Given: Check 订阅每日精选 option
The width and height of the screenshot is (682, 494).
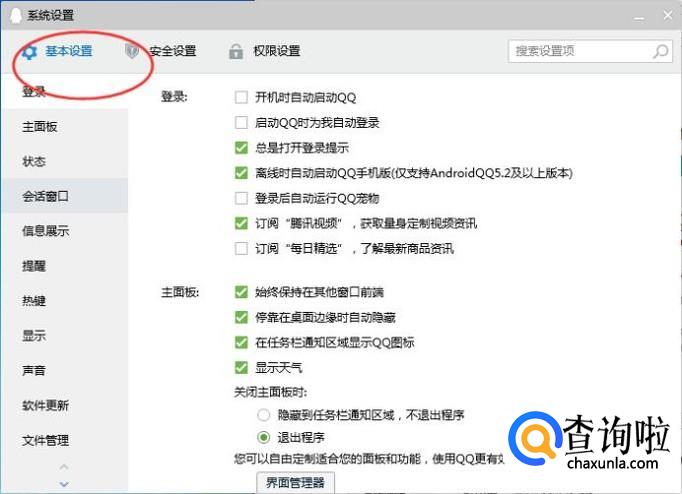Looking at the screenshot, I should pyautogui.click(x=241, y=248).
